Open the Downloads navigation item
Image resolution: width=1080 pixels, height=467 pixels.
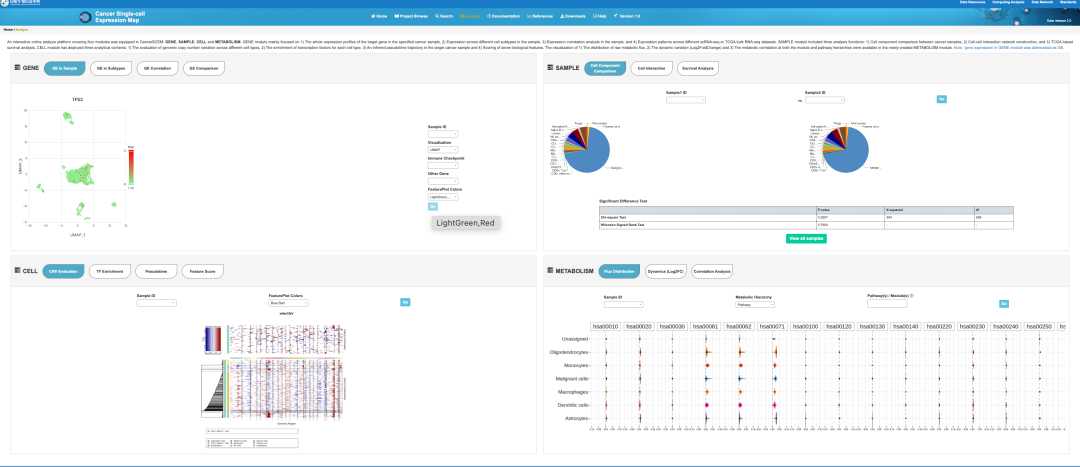pyautogui.click(x=573, y=16)
